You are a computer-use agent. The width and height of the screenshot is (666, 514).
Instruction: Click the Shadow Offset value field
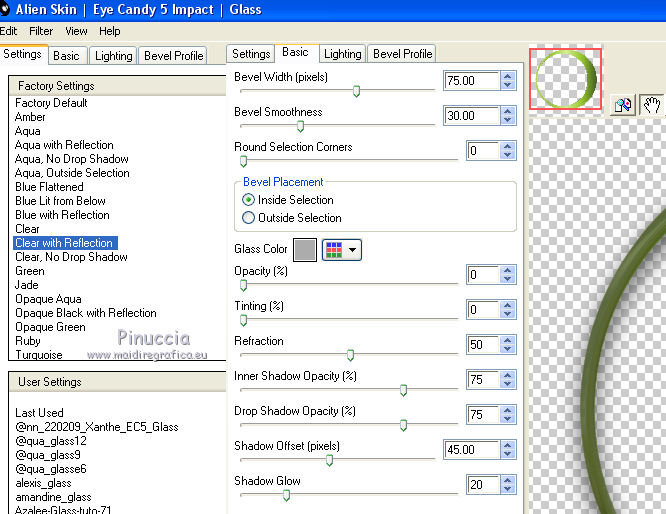coord(471,449)
